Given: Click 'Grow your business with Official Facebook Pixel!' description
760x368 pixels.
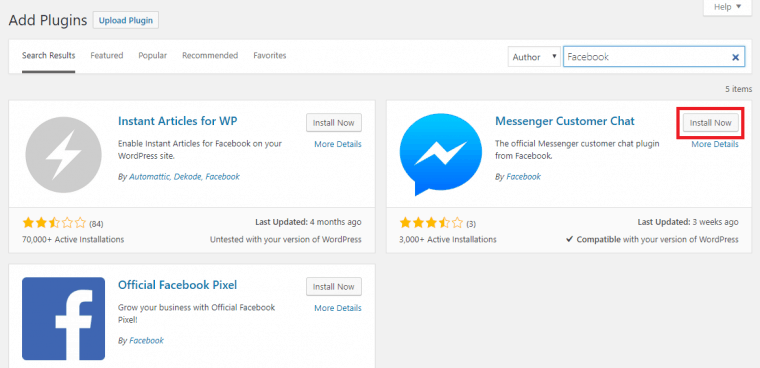Looking at the screenshot, I should point(196,314).
